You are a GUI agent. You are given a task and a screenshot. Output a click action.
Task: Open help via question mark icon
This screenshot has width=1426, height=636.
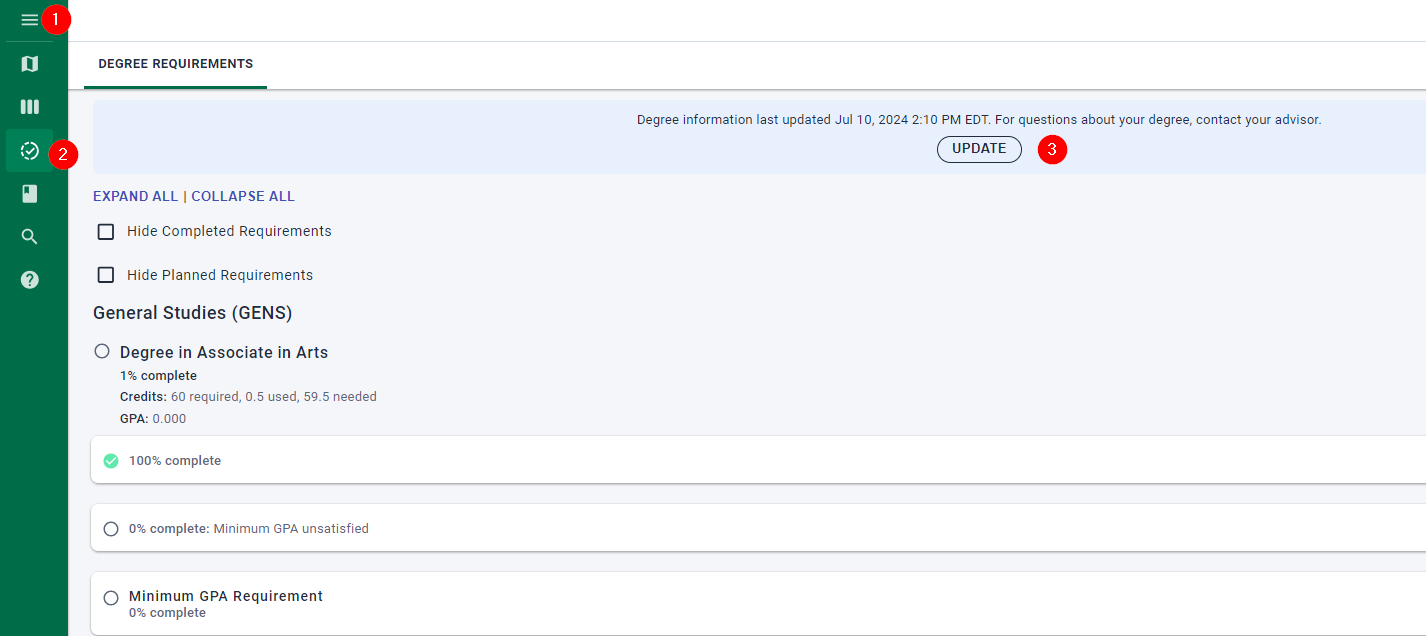(x=30, y=280)
